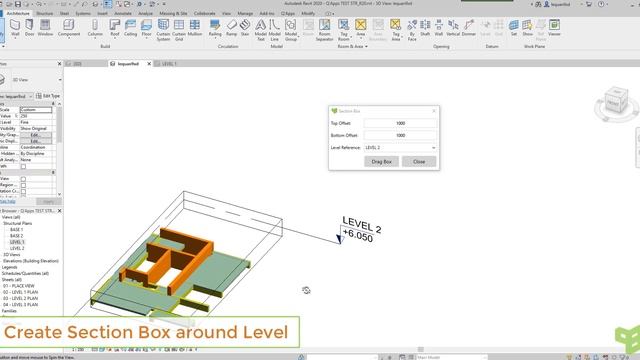This screenshot has height=360, width=640.
Task: Toggle the Crop View checkbox in Properties
Action: click(x=23, y=179)
